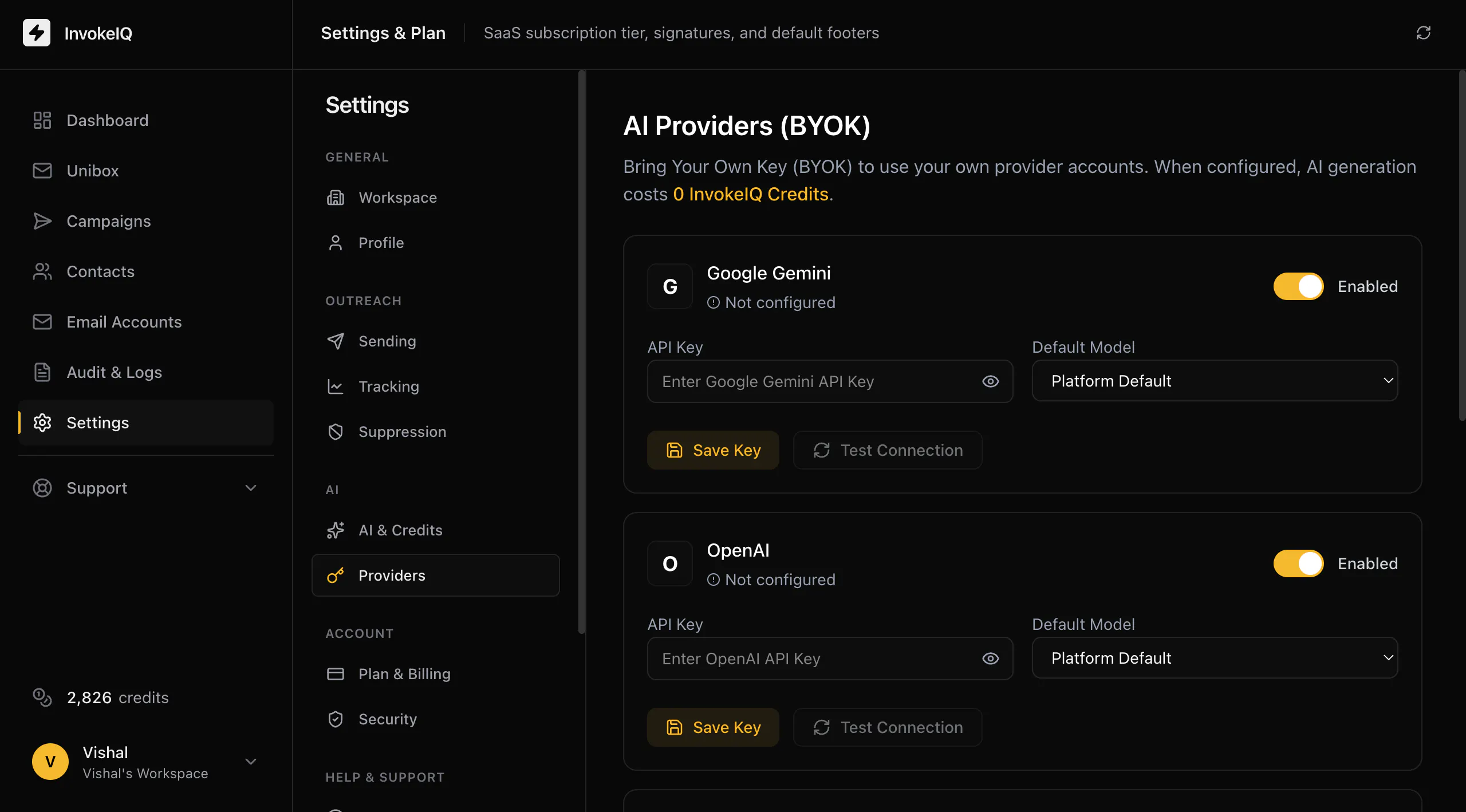Click the refresh icon in top header
1466x812 pixels.
coord(1424,33)
